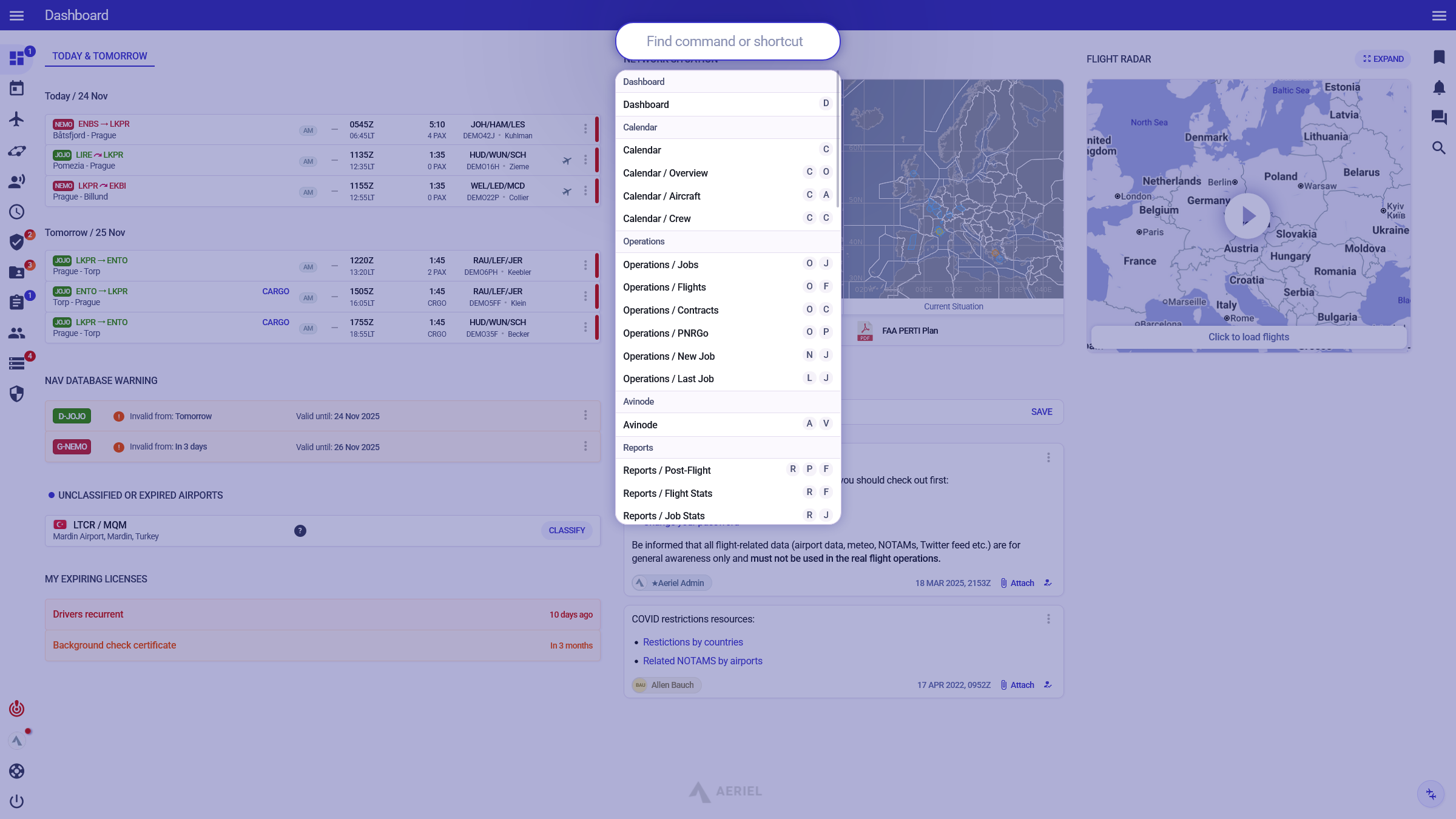Image resolution: width=1456 pixels, height=819 pixels.
Task: Click the bookmark icon at top right
Action: click(1438, 57)
